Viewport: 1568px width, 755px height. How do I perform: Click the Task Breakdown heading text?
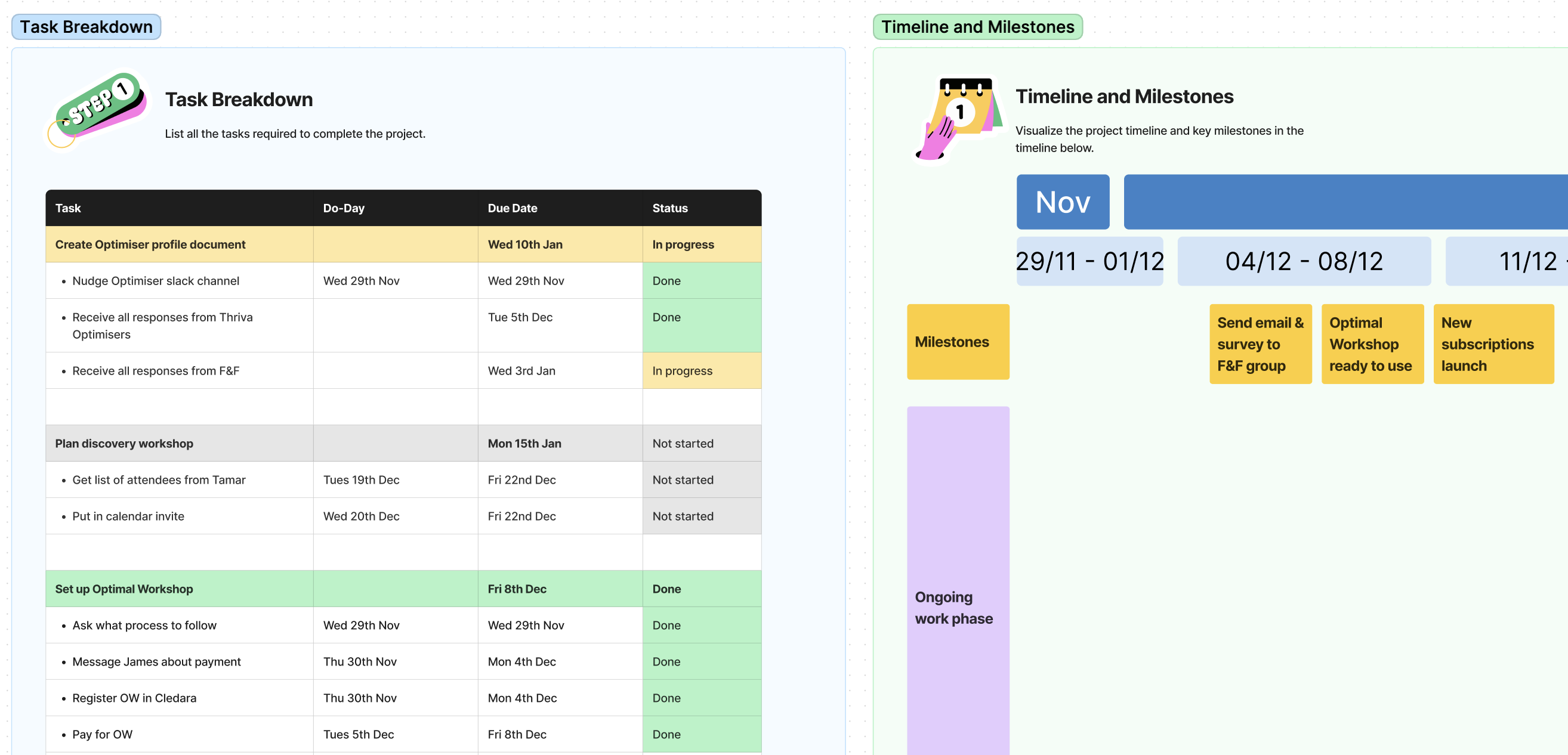pos(239,99)
